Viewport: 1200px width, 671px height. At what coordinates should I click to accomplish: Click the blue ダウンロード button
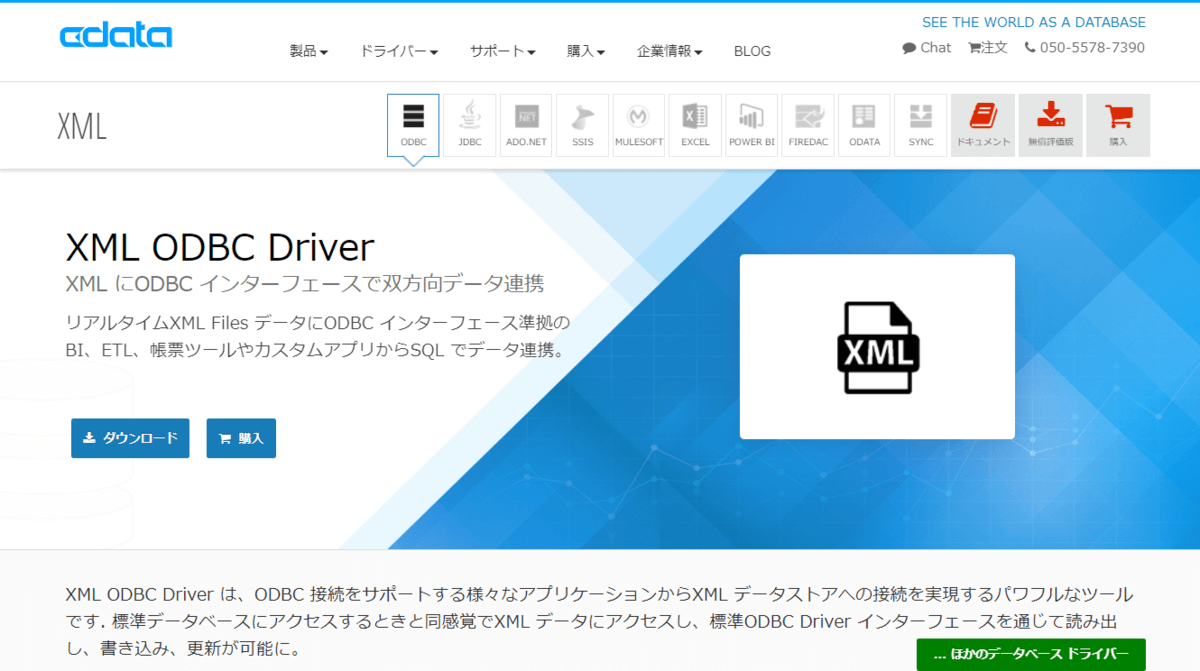[130, 438]
